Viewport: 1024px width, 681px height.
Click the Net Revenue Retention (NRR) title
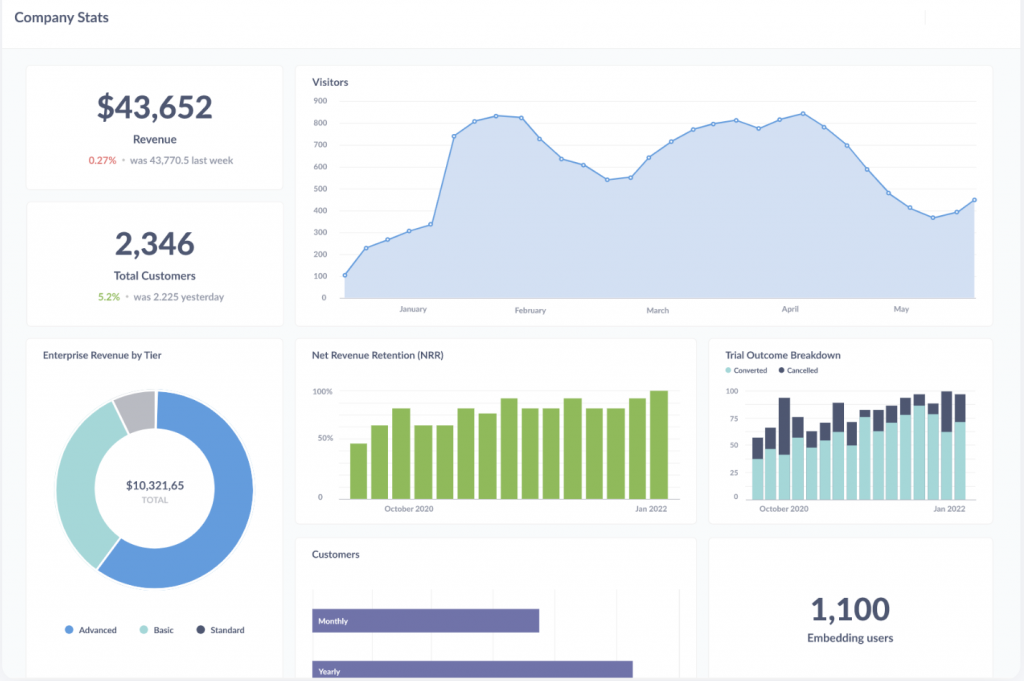click(x=377, y=355)
